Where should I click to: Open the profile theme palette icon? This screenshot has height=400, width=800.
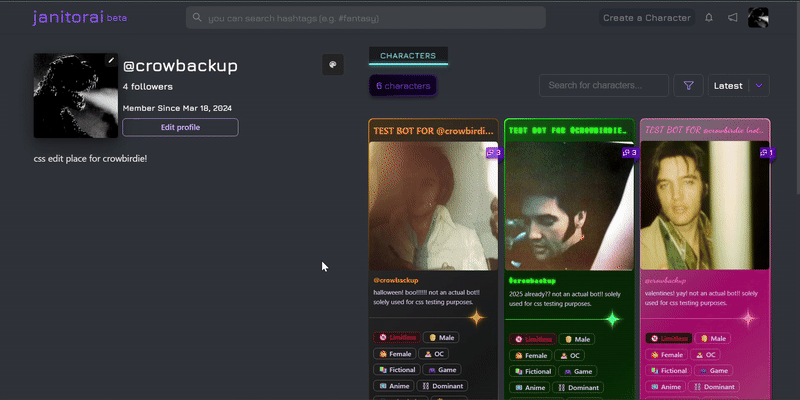pos(333,64)
